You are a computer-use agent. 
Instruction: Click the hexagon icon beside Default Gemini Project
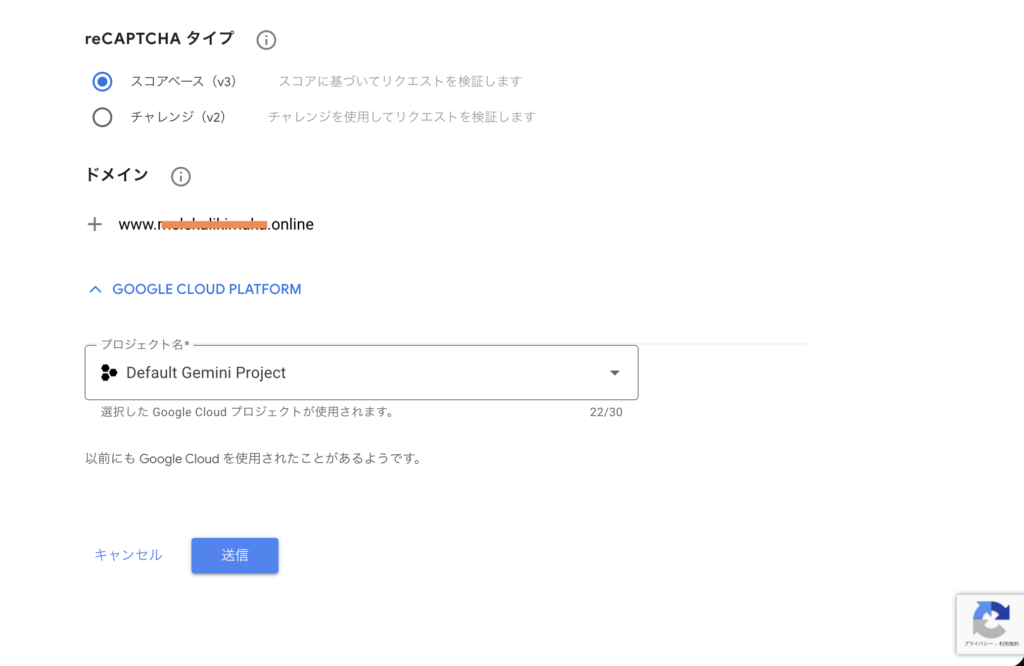[109, 373]
